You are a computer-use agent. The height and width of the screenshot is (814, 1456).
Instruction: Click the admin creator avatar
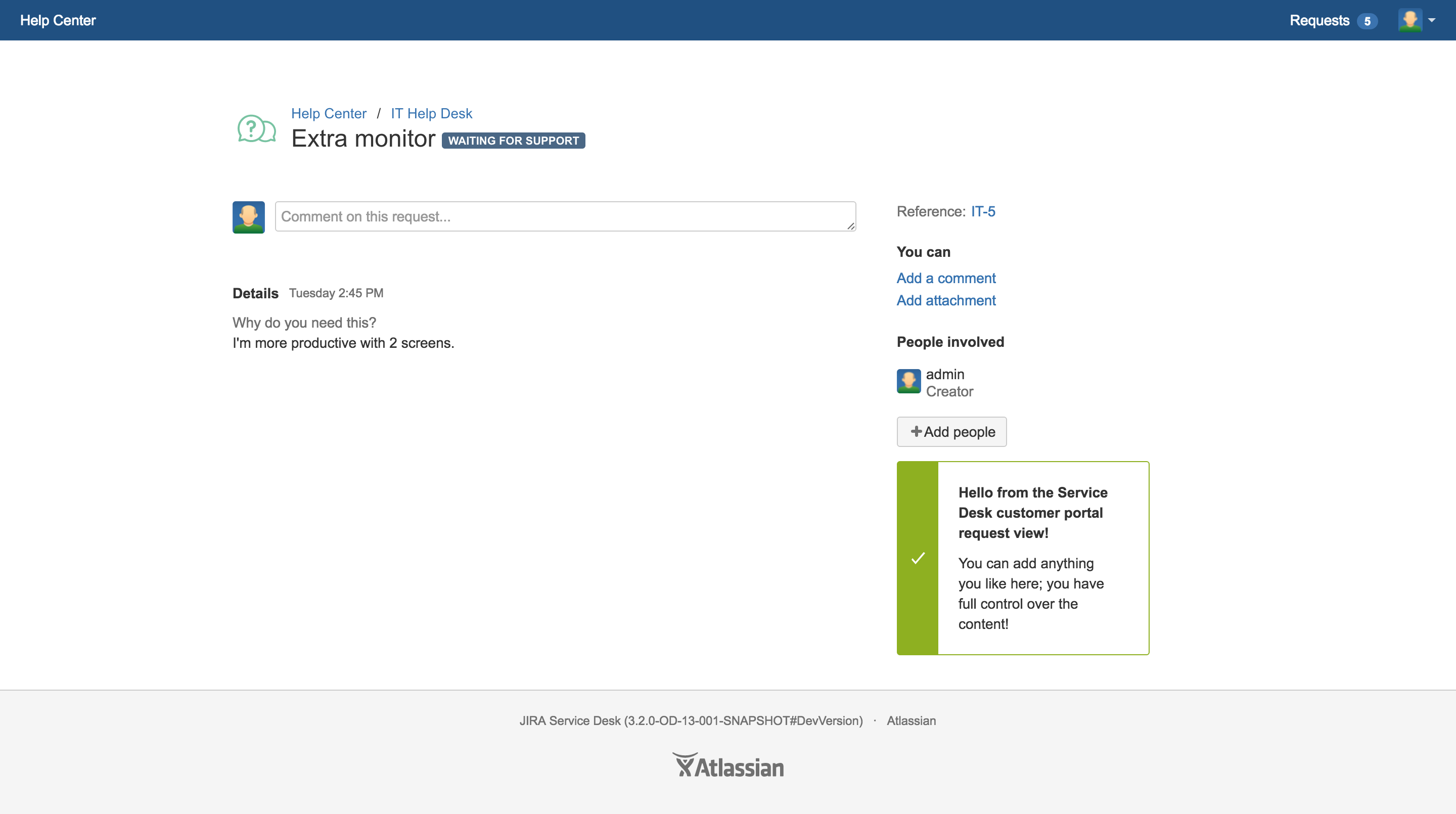pos(908,382)
